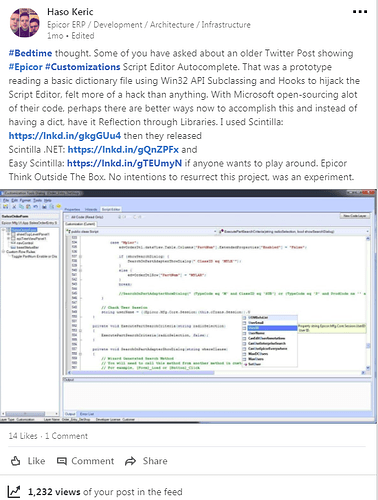Screen dimensions: 378x500
Task: Open Format menu in the embedded editor
Action: tap(26, 200)
